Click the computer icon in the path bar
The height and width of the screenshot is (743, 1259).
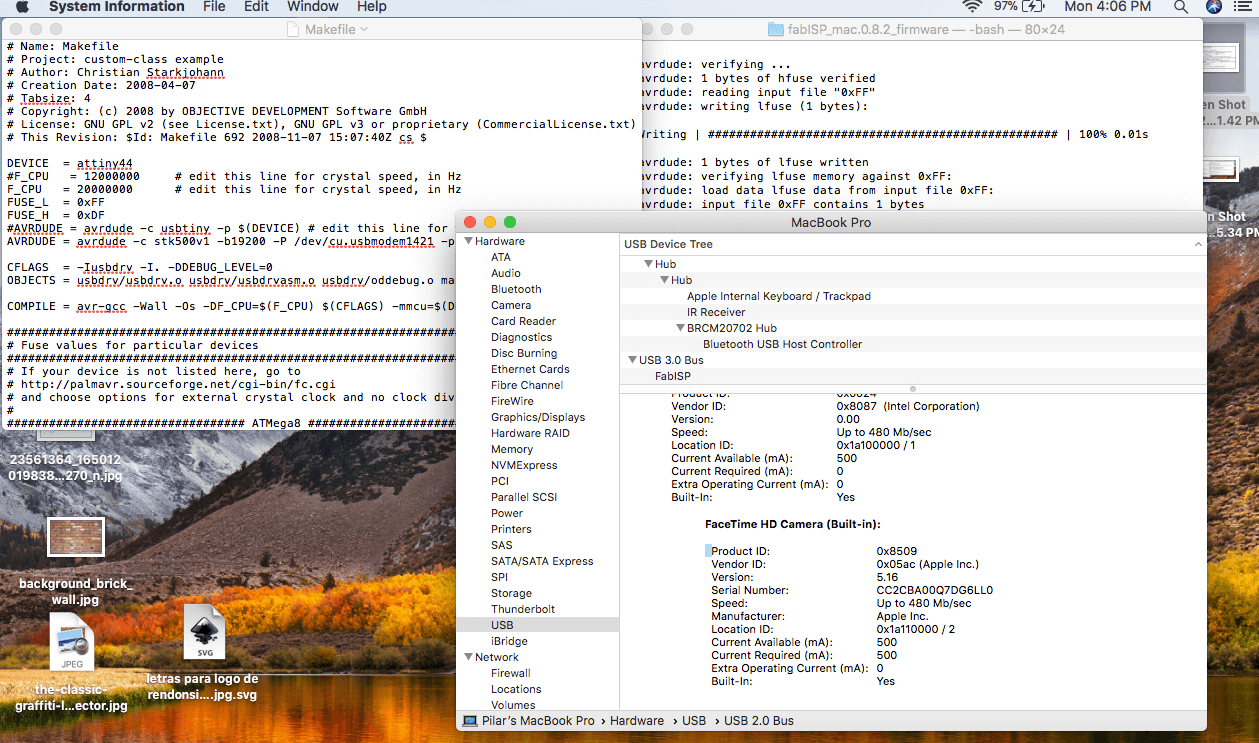click(470, 720)
